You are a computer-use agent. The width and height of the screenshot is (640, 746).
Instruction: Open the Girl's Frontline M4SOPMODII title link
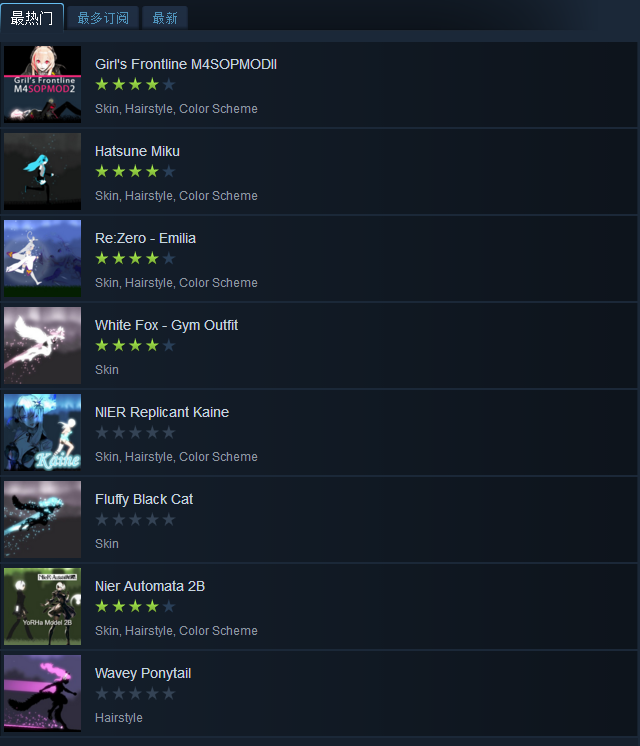coord(186,64)
